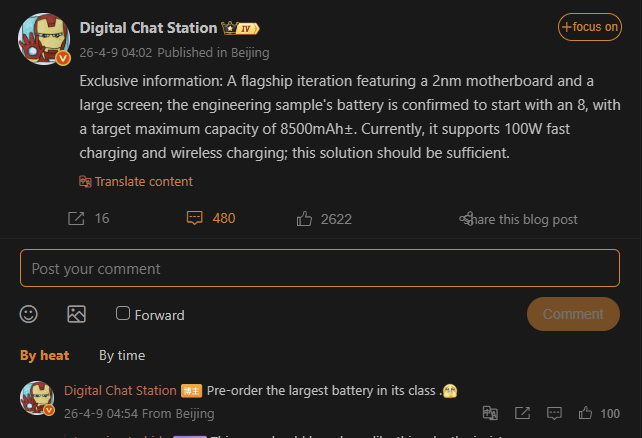Enable the Forward checkbox
This screenshot has height=438, width=642.
123,313
